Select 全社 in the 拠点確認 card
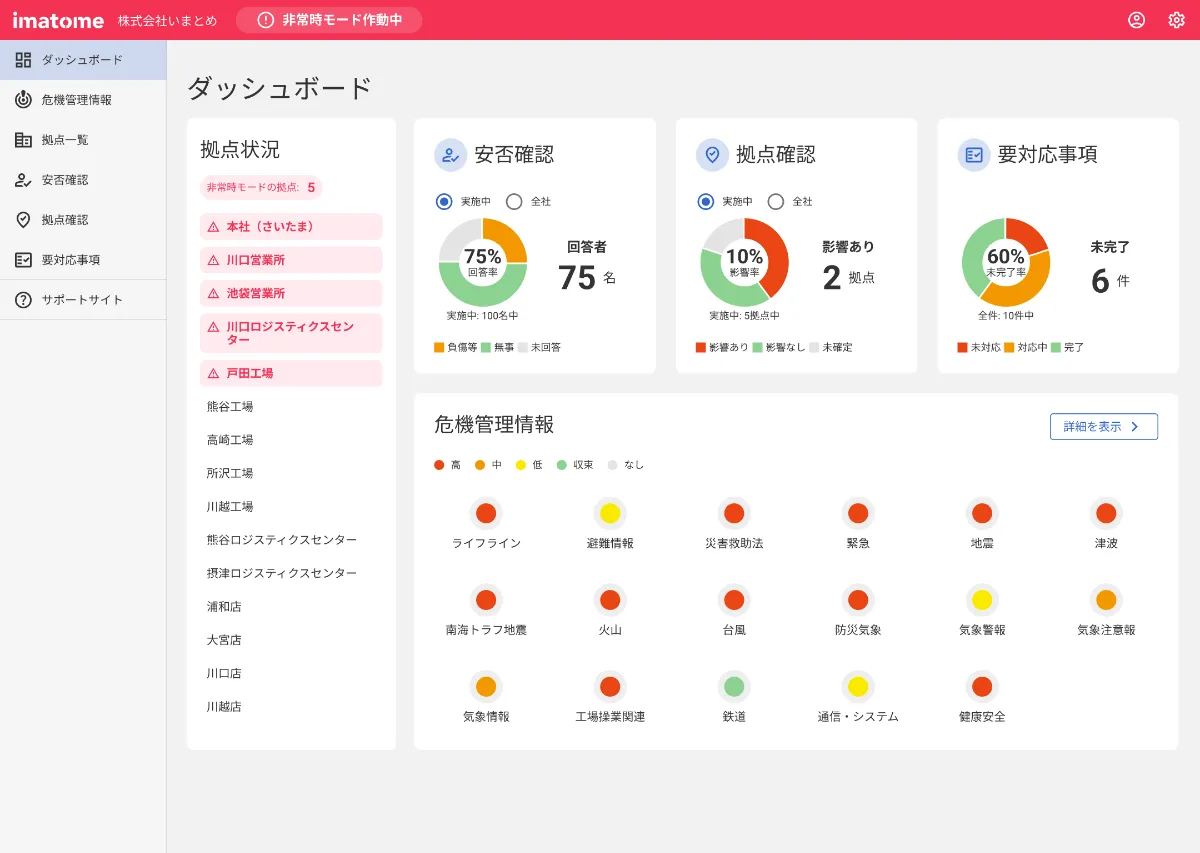This screenshot has width=1200, height=853. pyautogui.click(x=775, y=200)
